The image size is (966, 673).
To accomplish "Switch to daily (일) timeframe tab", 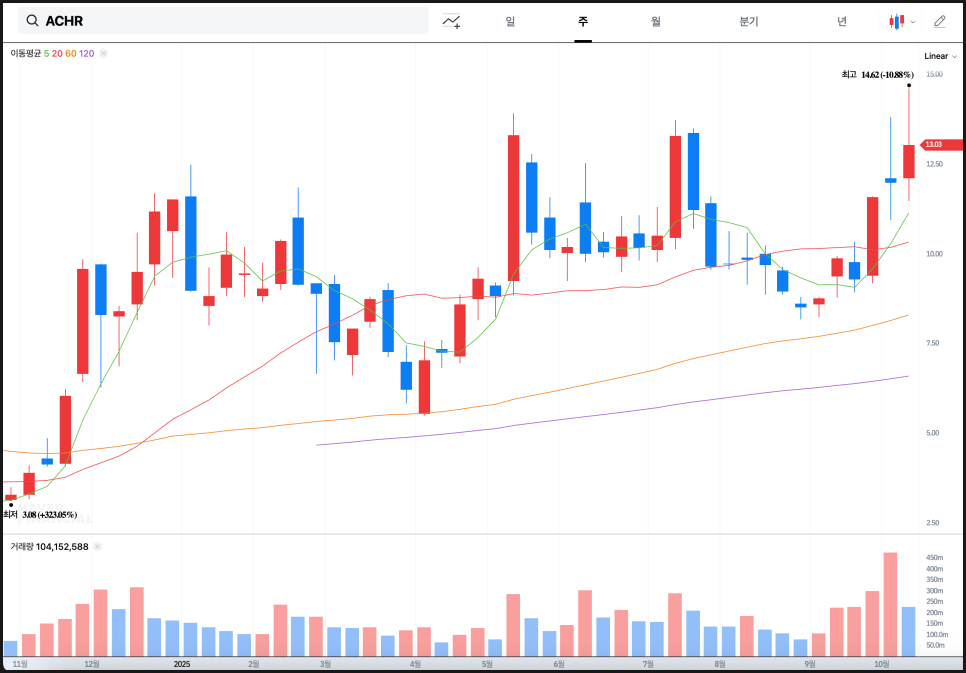I will (510, 21).
